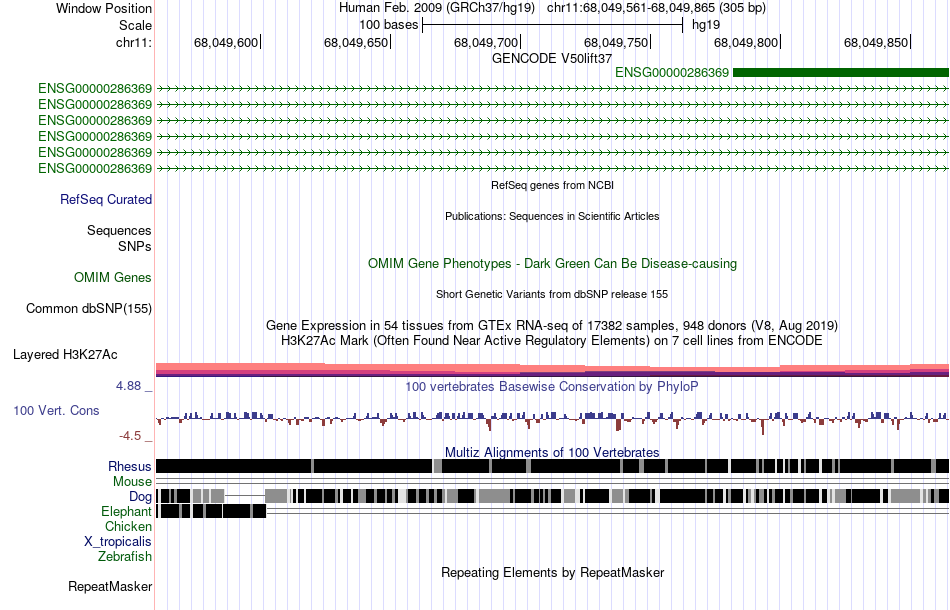Open 100 vertebrates Basewise Conservation title
Viewport: 950px width, 610px height.
click(552, 386)
